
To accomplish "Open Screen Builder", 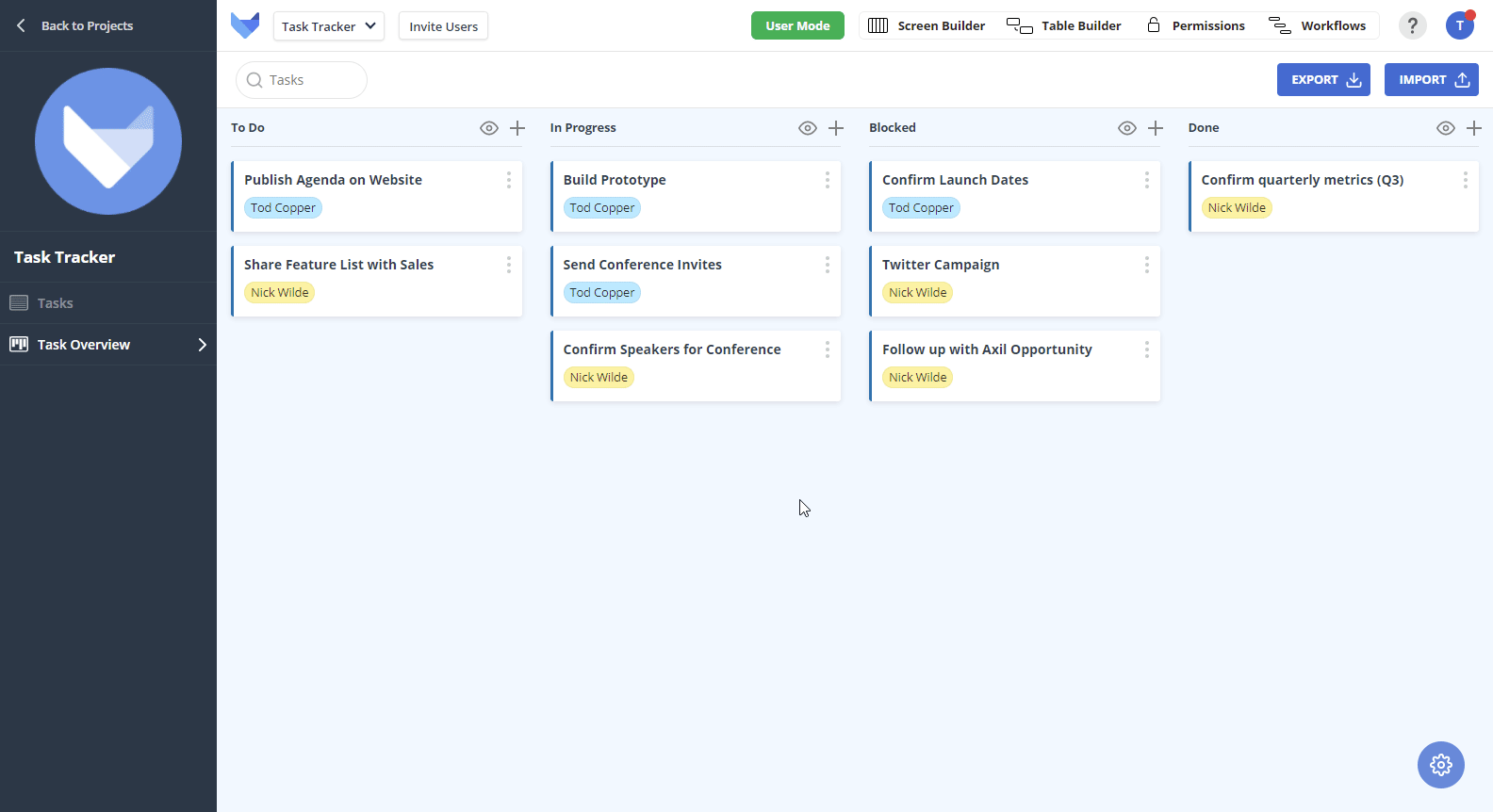I will [x=927, y=25].
